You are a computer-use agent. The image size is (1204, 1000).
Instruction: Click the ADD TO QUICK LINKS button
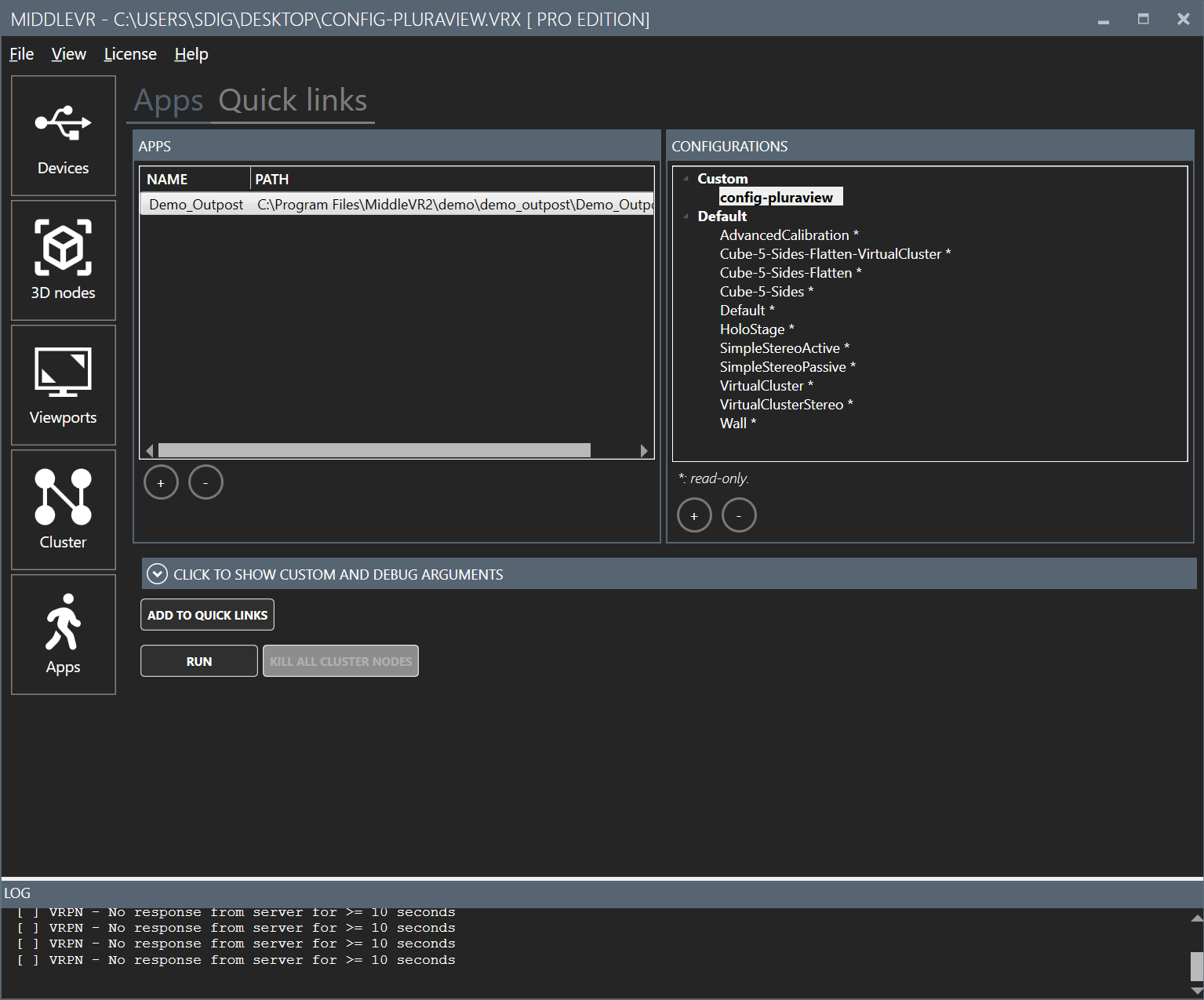point(207,615)
